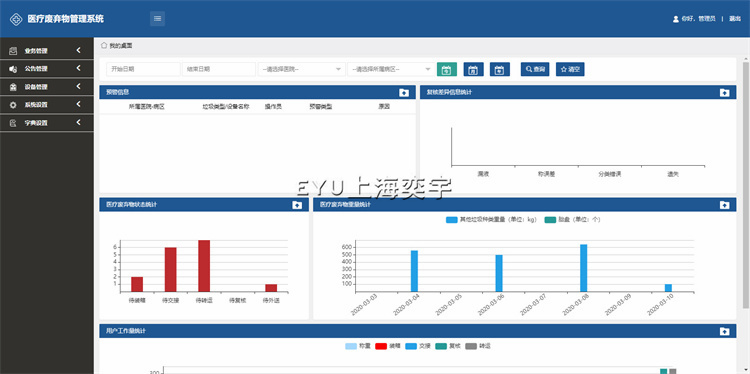Click export icon on 复核差异信息统计 panel
750x374 pixels.
[x=724, y=93]
